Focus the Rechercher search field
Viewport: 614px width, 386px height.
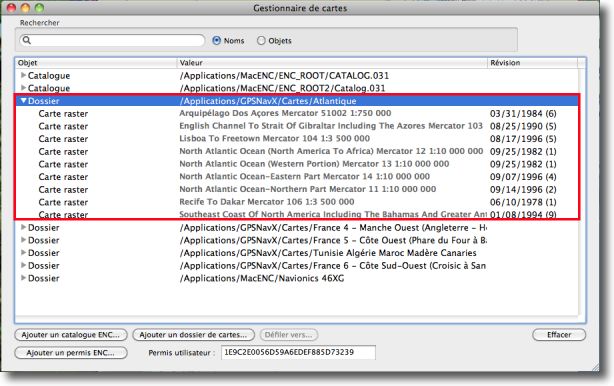tap(112, 40)
